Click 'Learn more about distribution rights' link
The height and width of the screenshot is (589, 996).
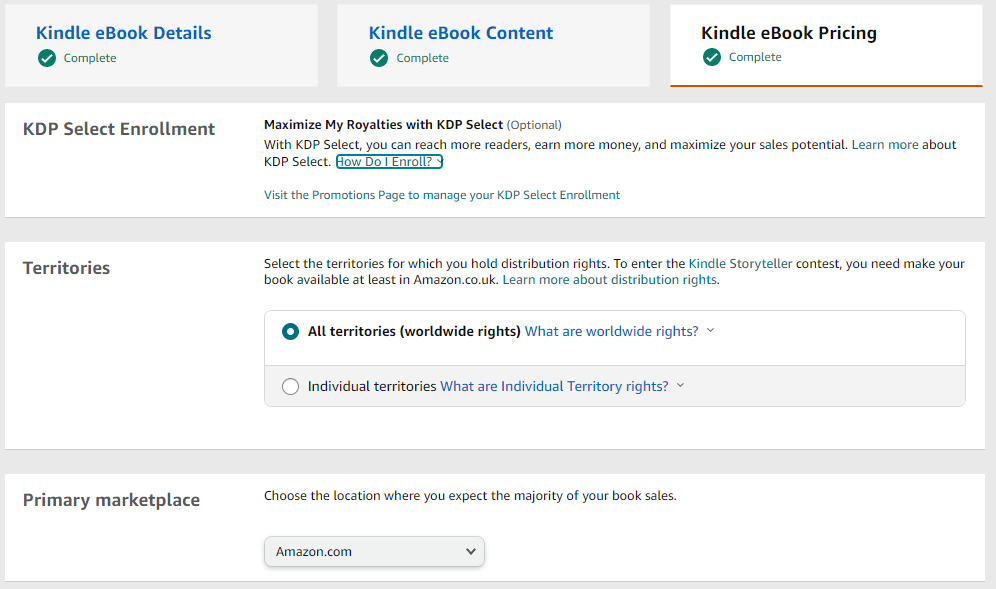click(609, 280)
